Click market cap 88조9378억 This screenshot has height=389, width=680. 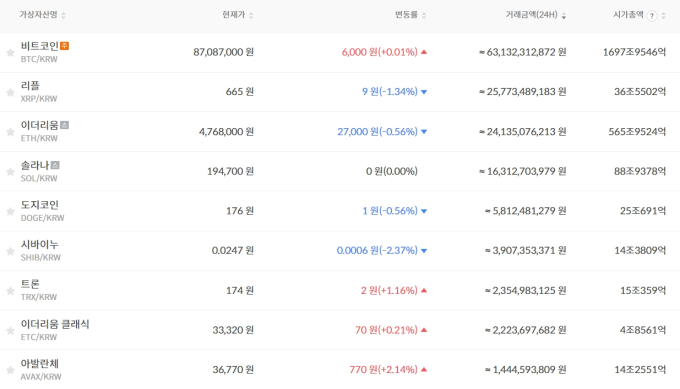tap(640, 171)
